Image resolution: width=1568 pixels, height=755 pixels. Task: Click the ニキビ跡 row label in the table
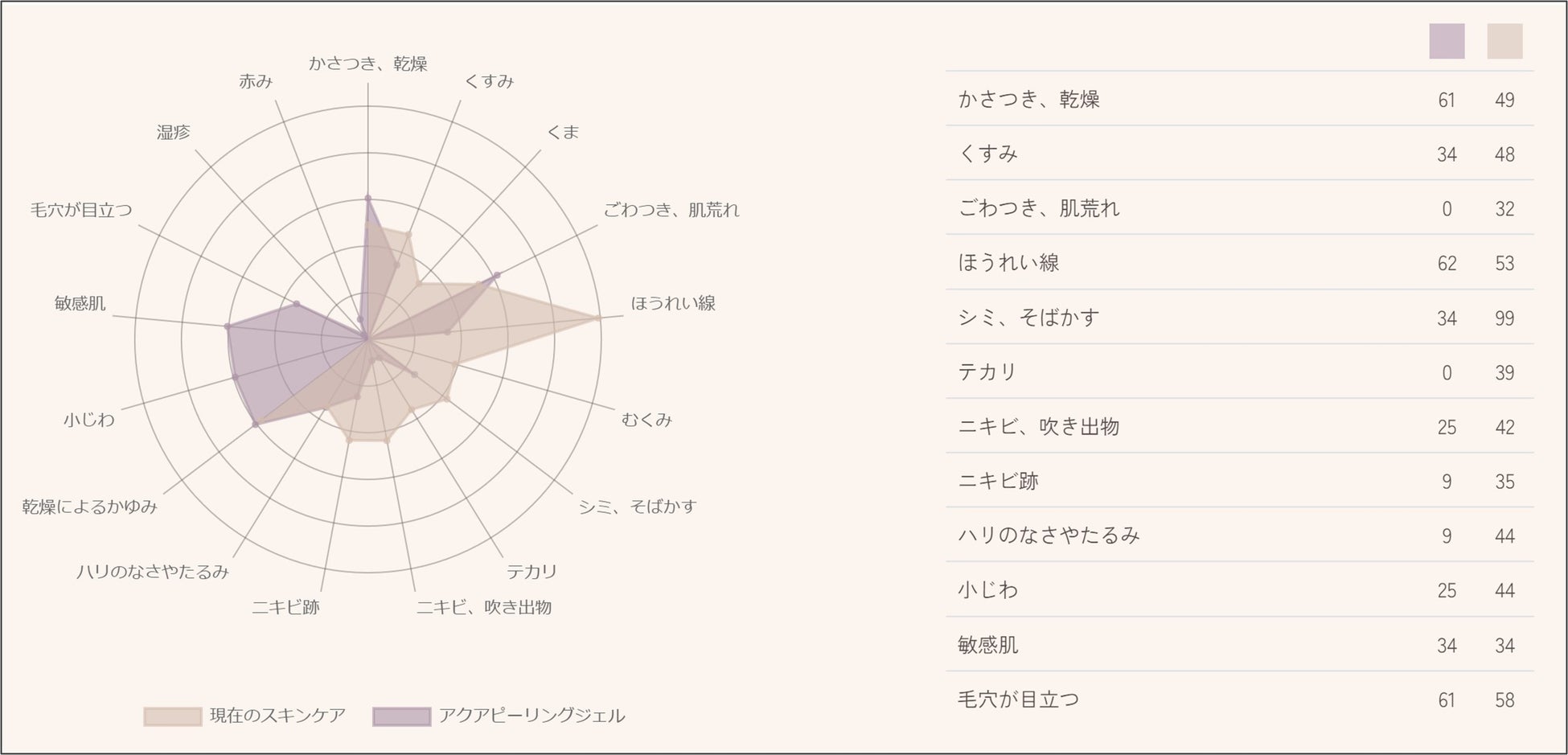(998, 481)
